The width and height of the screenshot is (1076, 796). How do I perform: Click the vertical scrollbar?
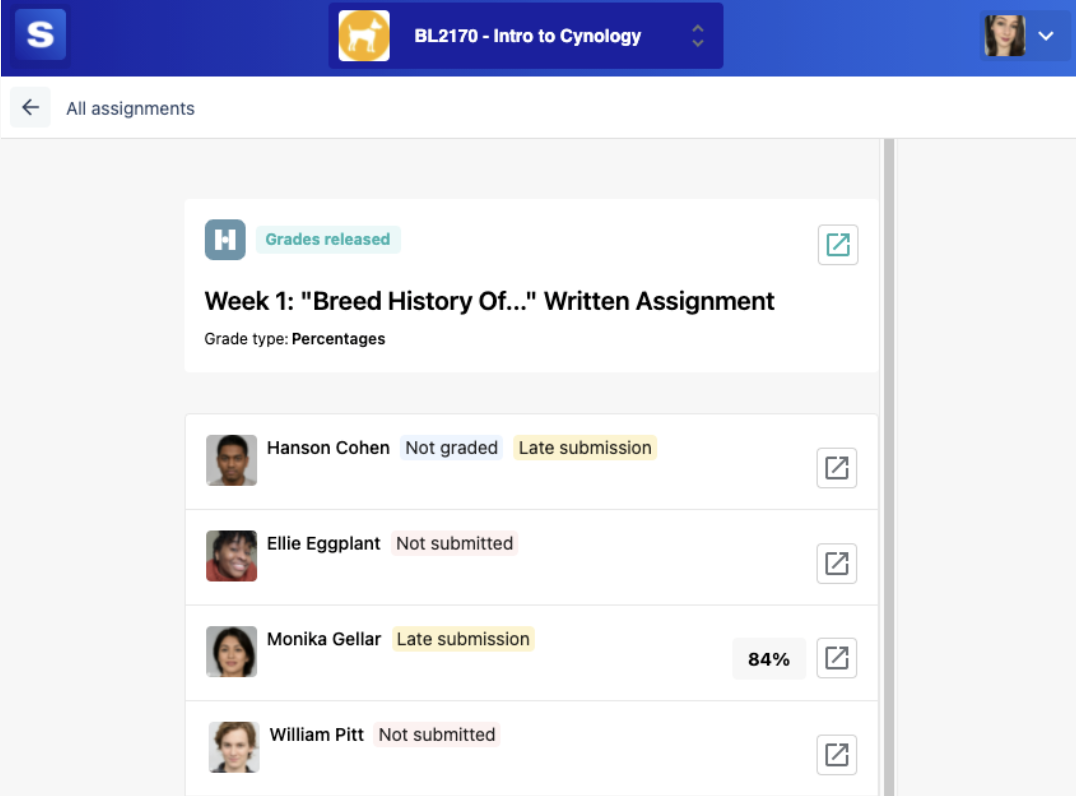(x=889, y=467)
